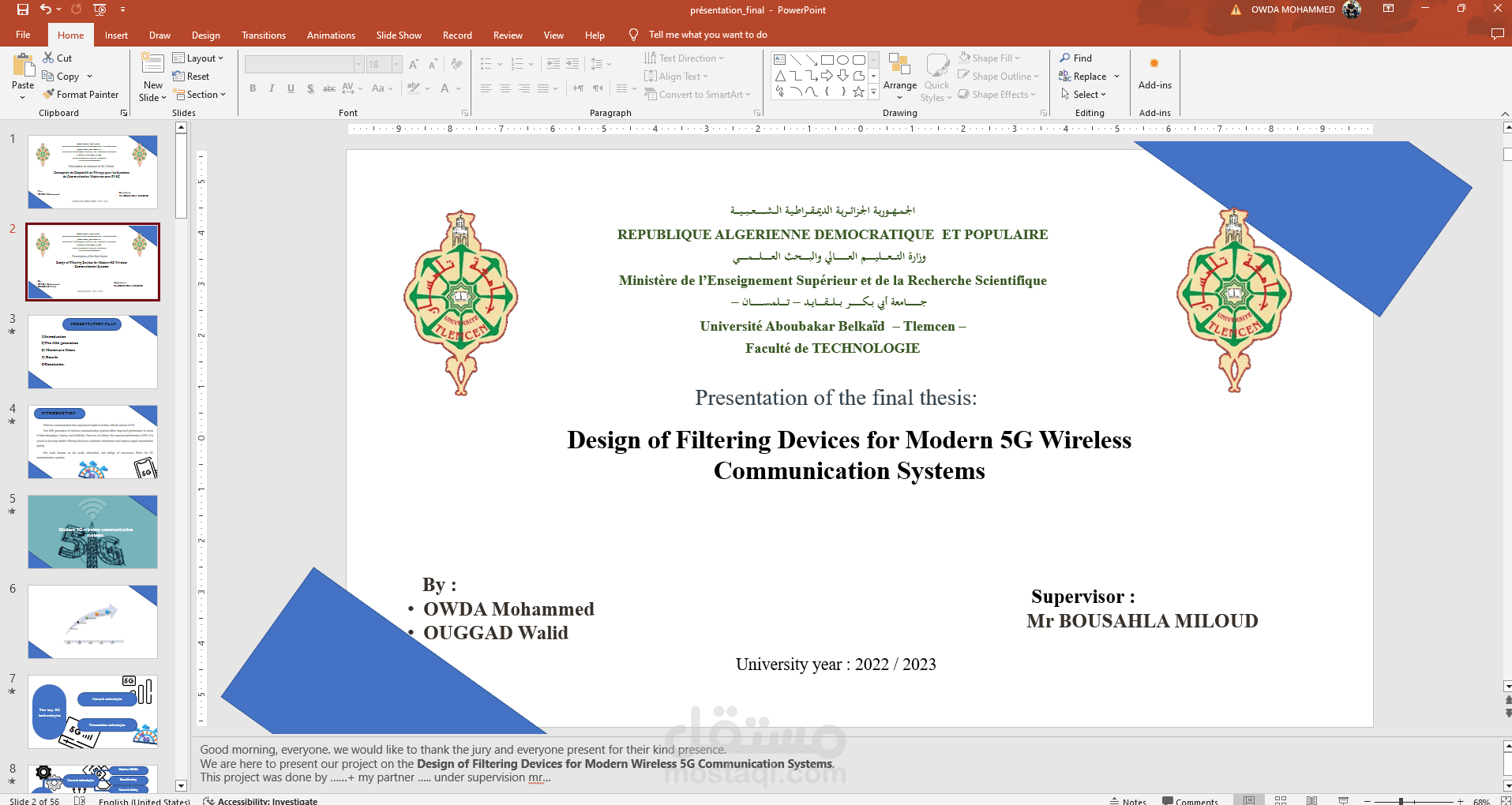Increase the list indent level
The width and height of the screenshot is (1512, 805).
point(572,64)
